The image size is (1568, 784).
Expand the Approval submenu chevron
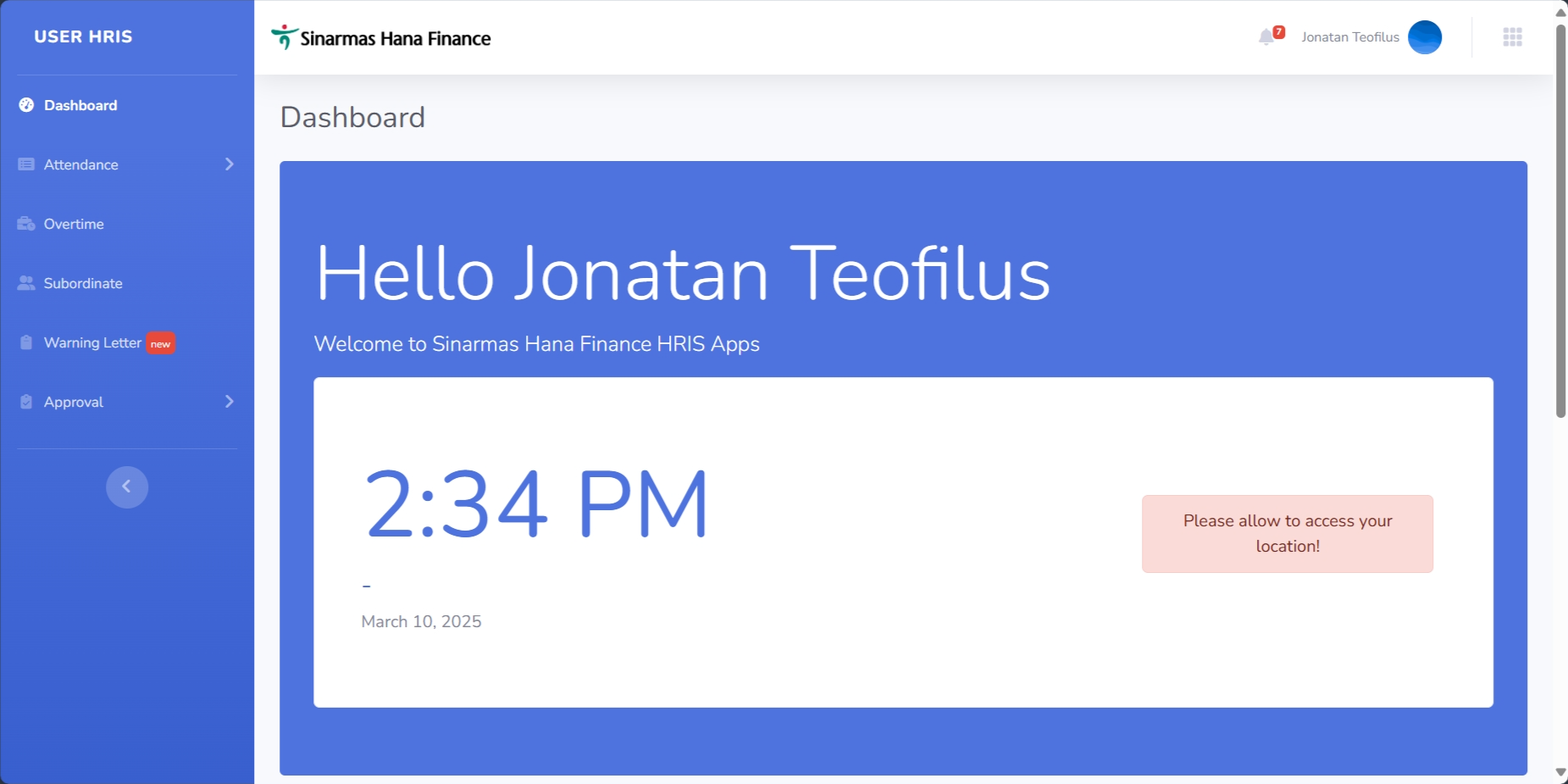[229, 402]
